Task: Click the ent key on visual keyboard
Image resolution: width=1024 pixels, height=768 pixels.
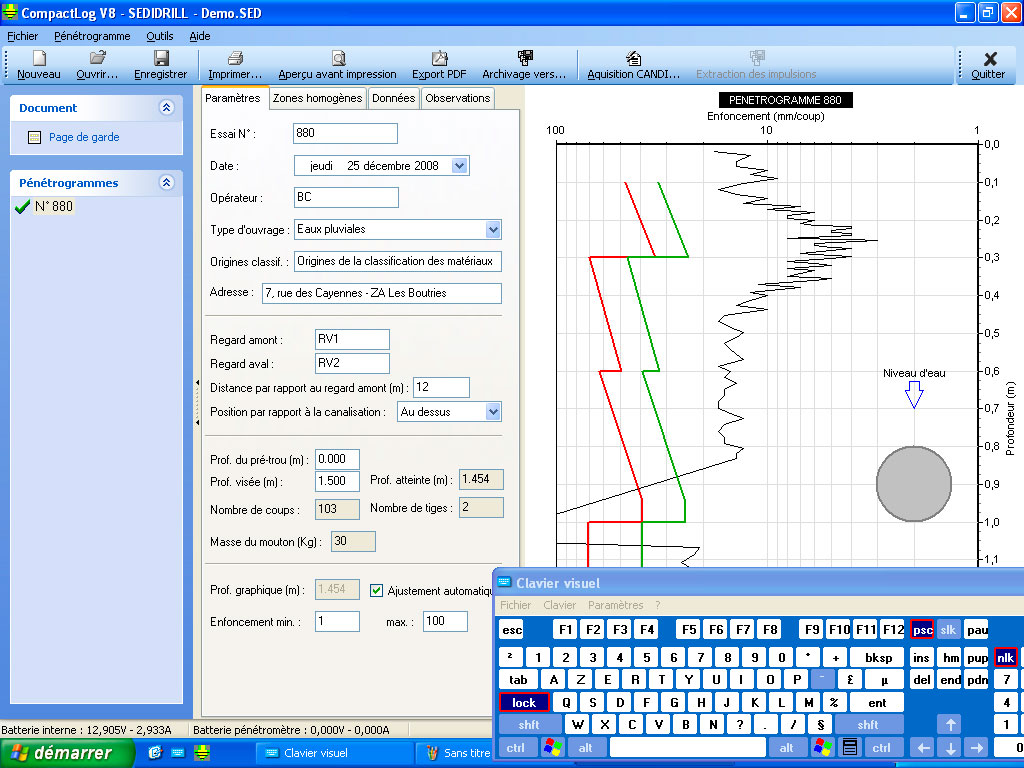Action: [877, 702]
